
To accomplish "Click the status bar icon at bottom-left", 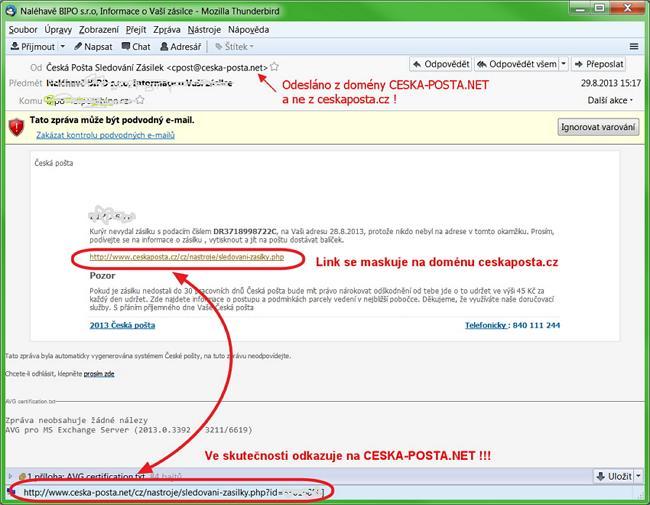I will coord(11,492).
